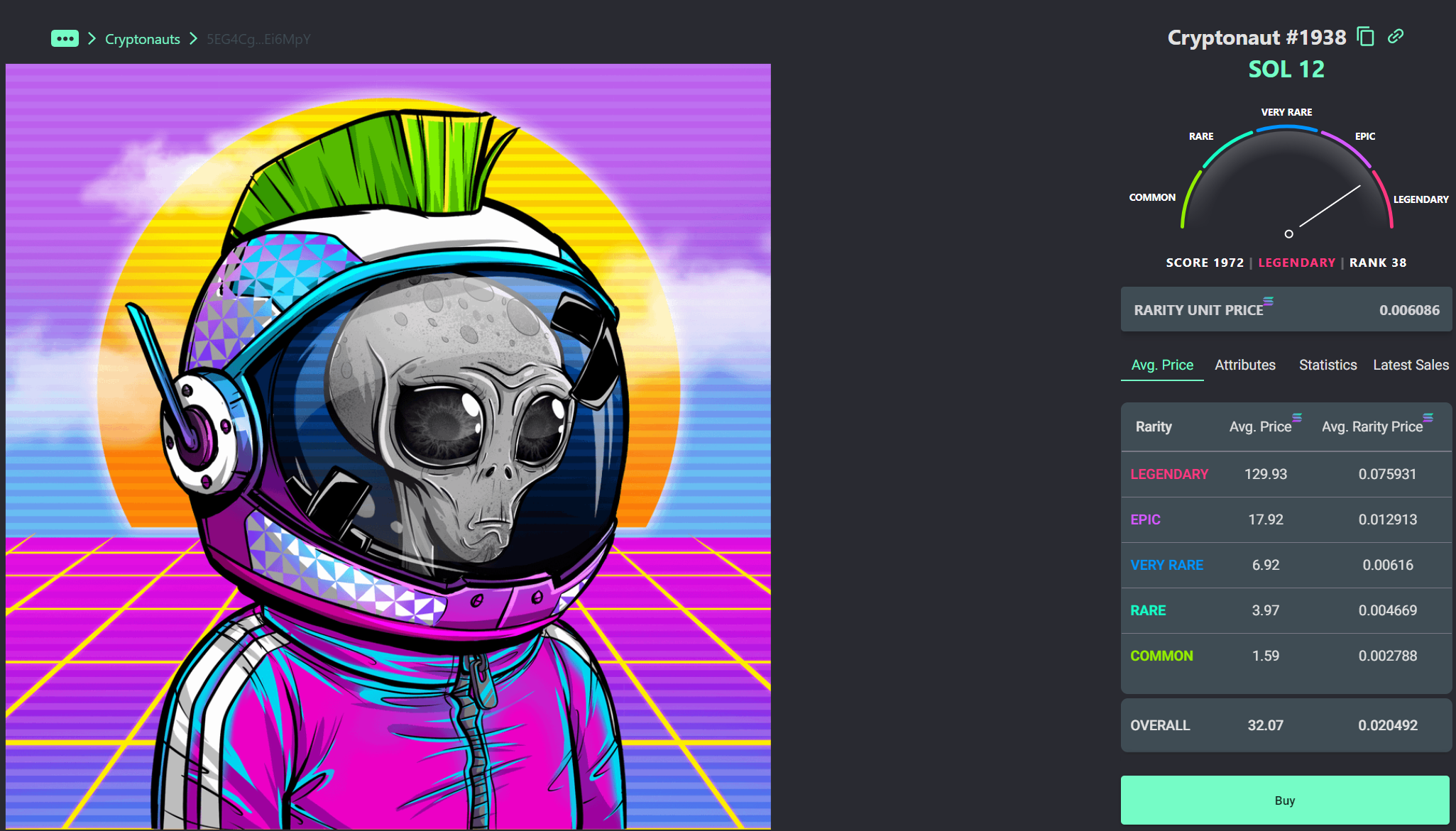The image size is (1456, 831).
Task: Select the Avg. Price tab
Action: (1162, 365)
